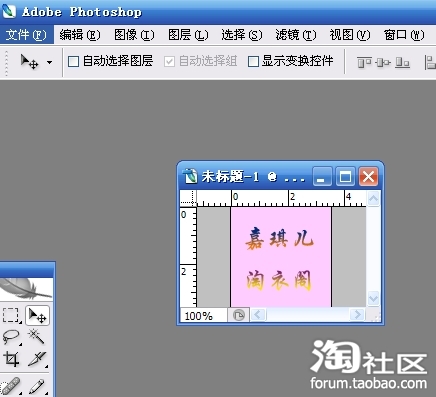The image size is (436, 397).
Task: Click document vertical scrollbar down arrow
Action: pyautogui.click(x=373, y=298)
